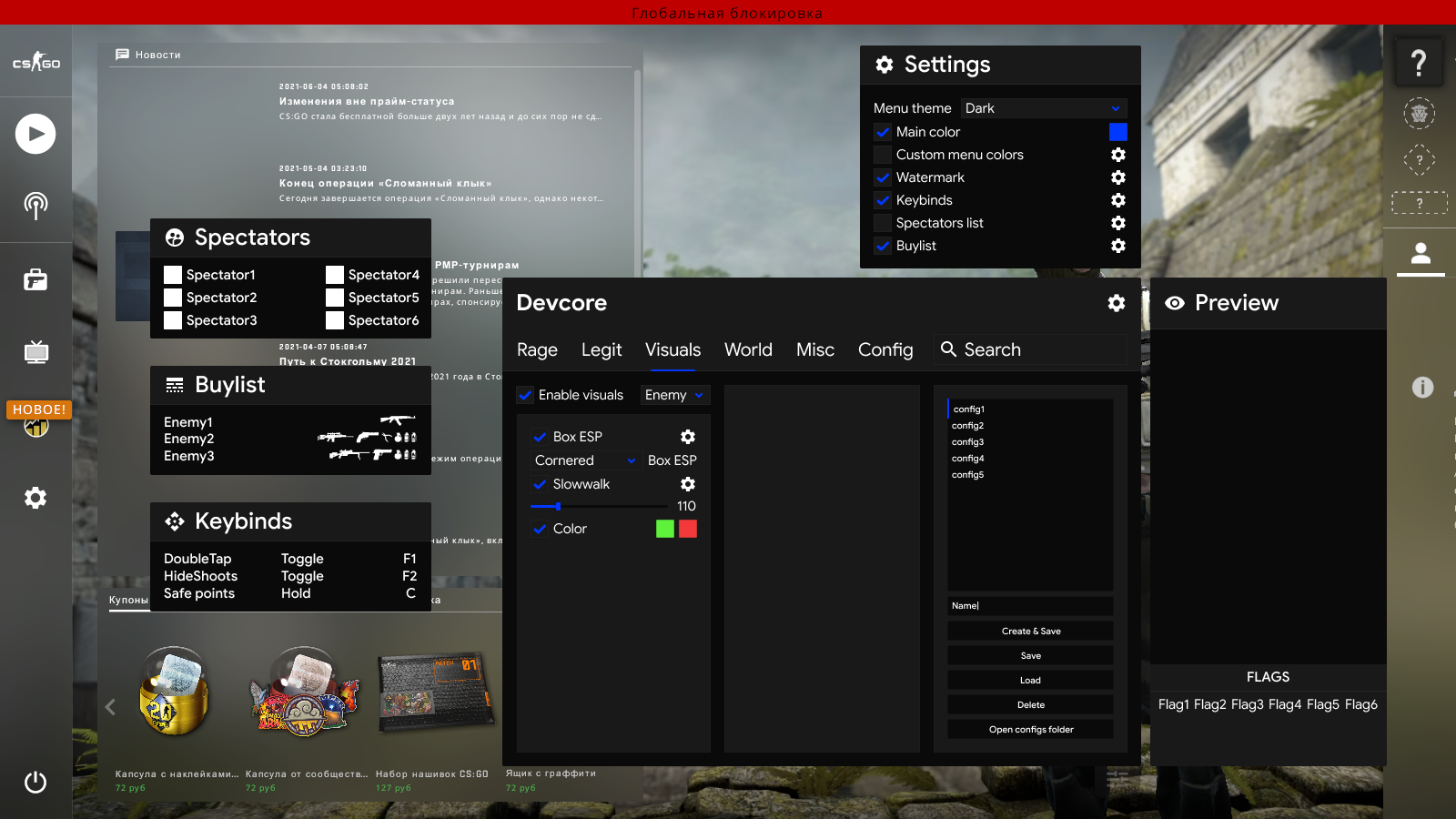
Task: Click the left arrow in store carousel
Action: pyautogui.click(x=110, y=707)
